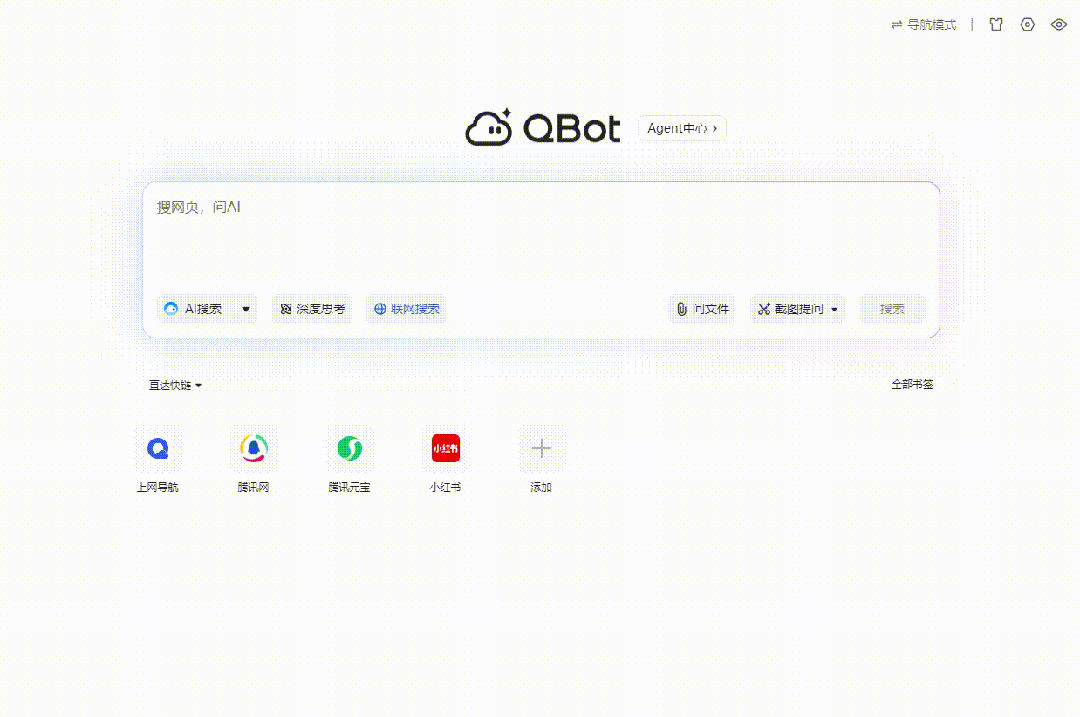Switch to 导航模式 navigation mode

point(923,25)
